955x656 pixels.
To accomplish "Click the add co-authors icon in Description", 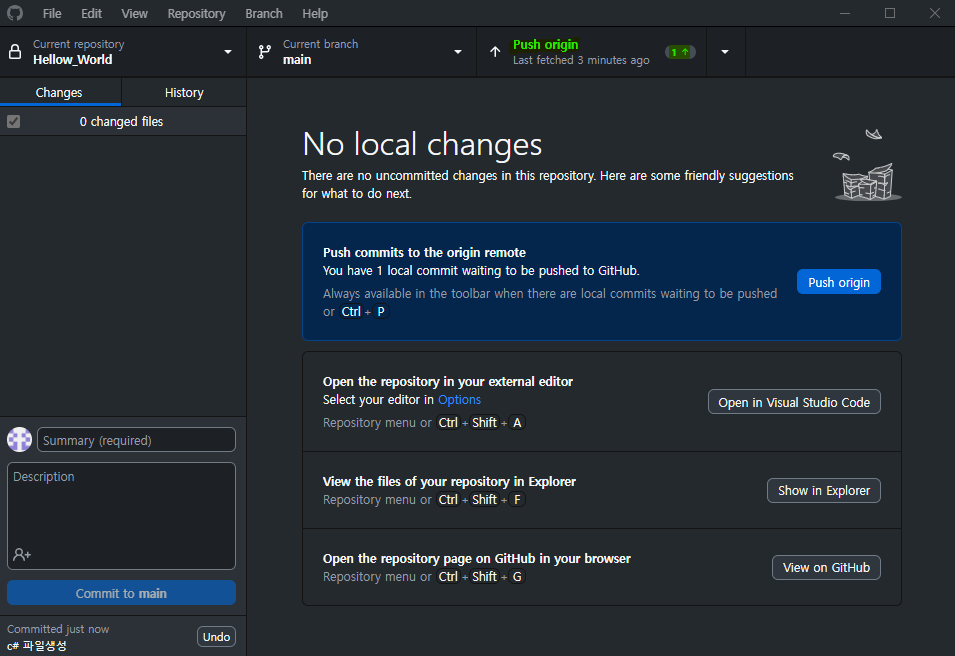I will pyautogui.click(x=22, y=554).
